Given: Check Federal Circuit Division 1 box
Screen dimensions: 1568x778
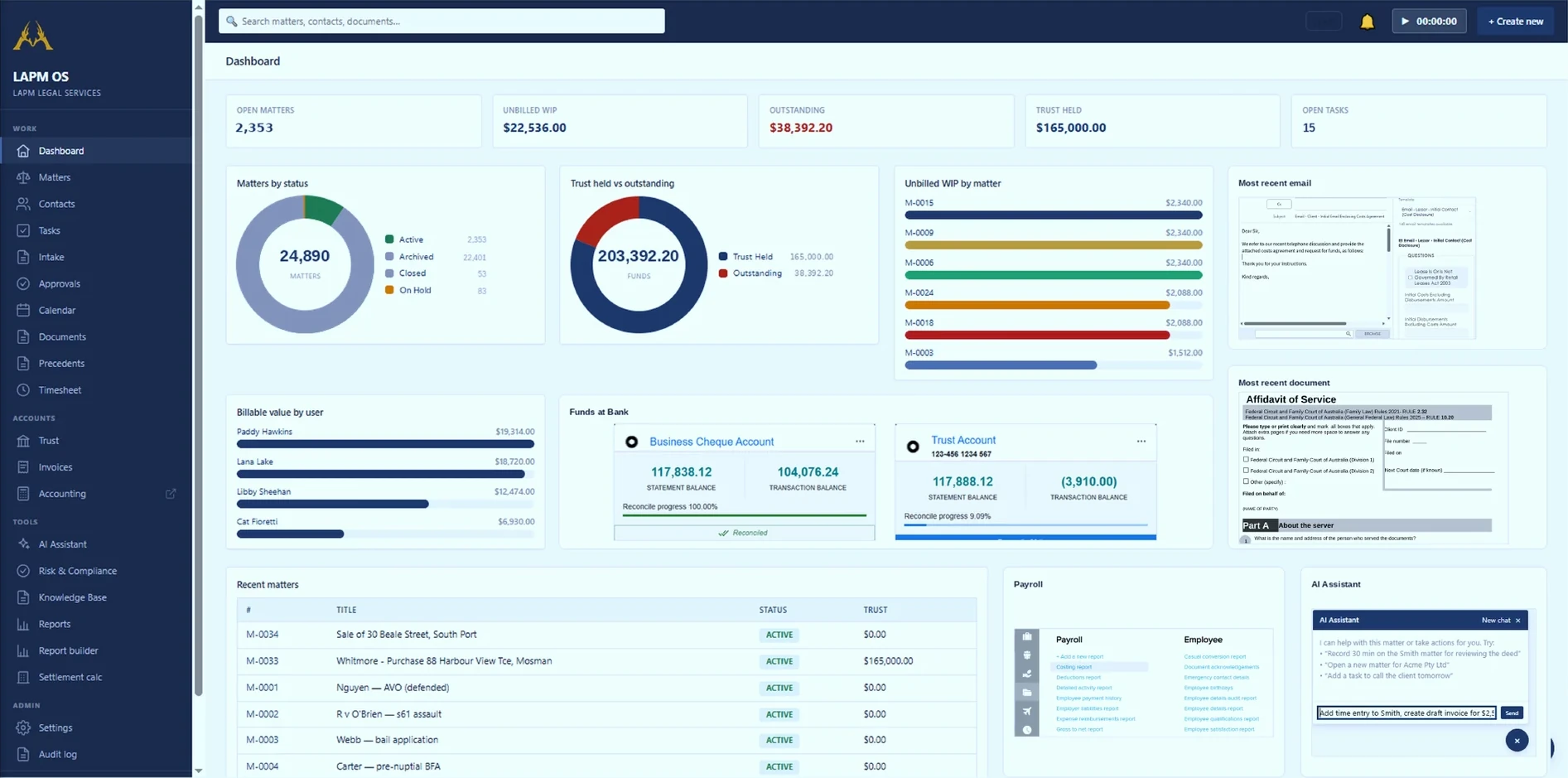Looking at the screenshot, I should pyautogui.click(x=1246, y=459).
